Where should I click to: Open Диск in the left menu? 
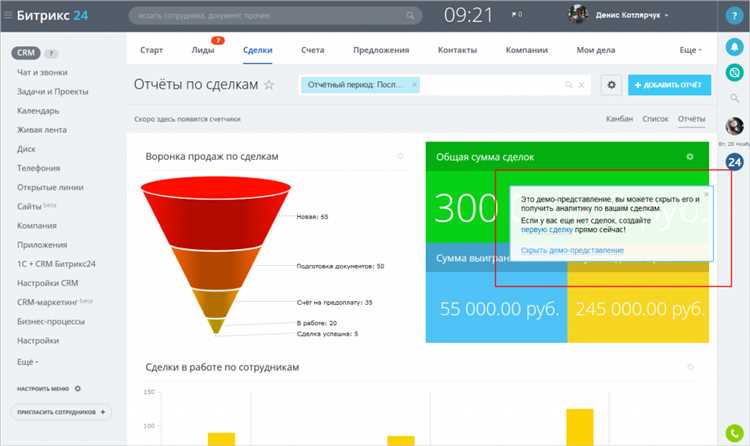coord(26,149)
